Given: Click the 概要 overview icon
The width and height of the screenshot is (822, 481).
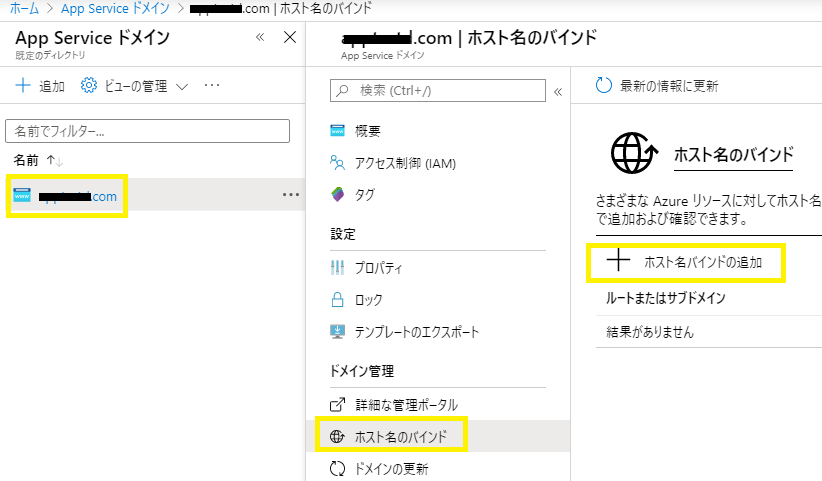Looking at the screenshot, I should click(337, 130).
